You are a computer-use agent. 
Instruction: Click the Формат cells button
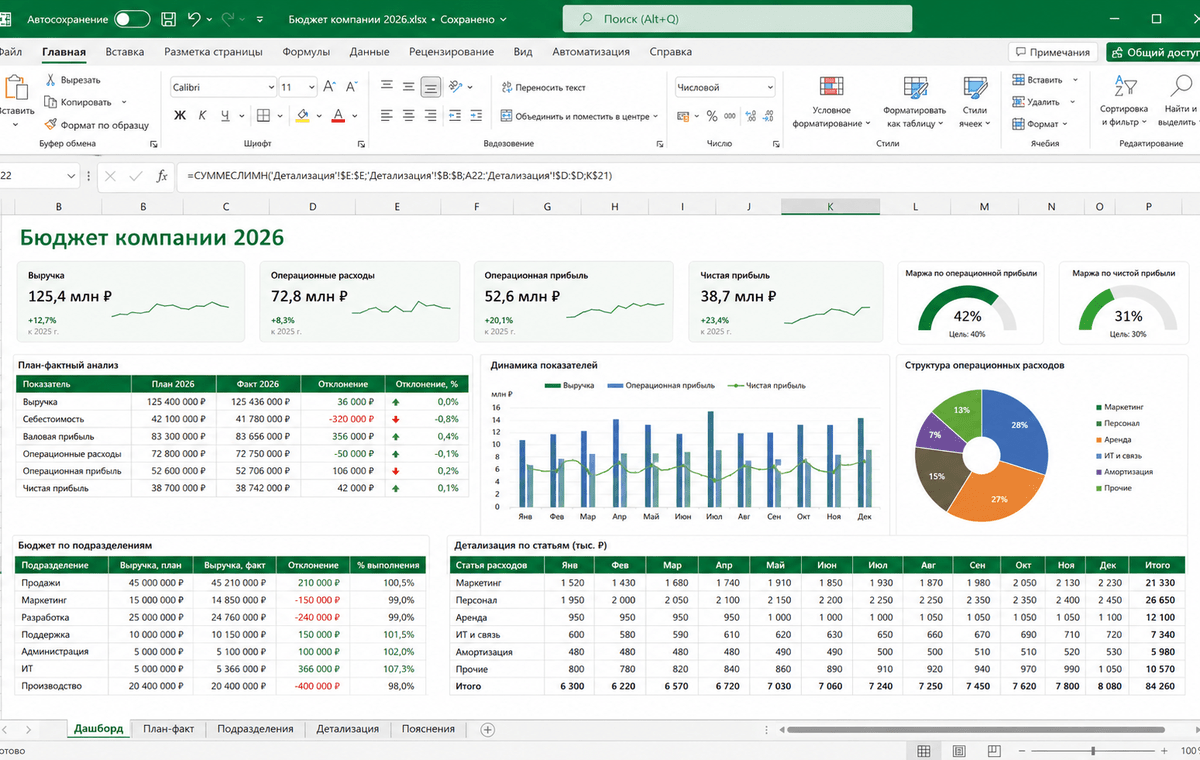pyautogui.click(x=1040, y=124)
